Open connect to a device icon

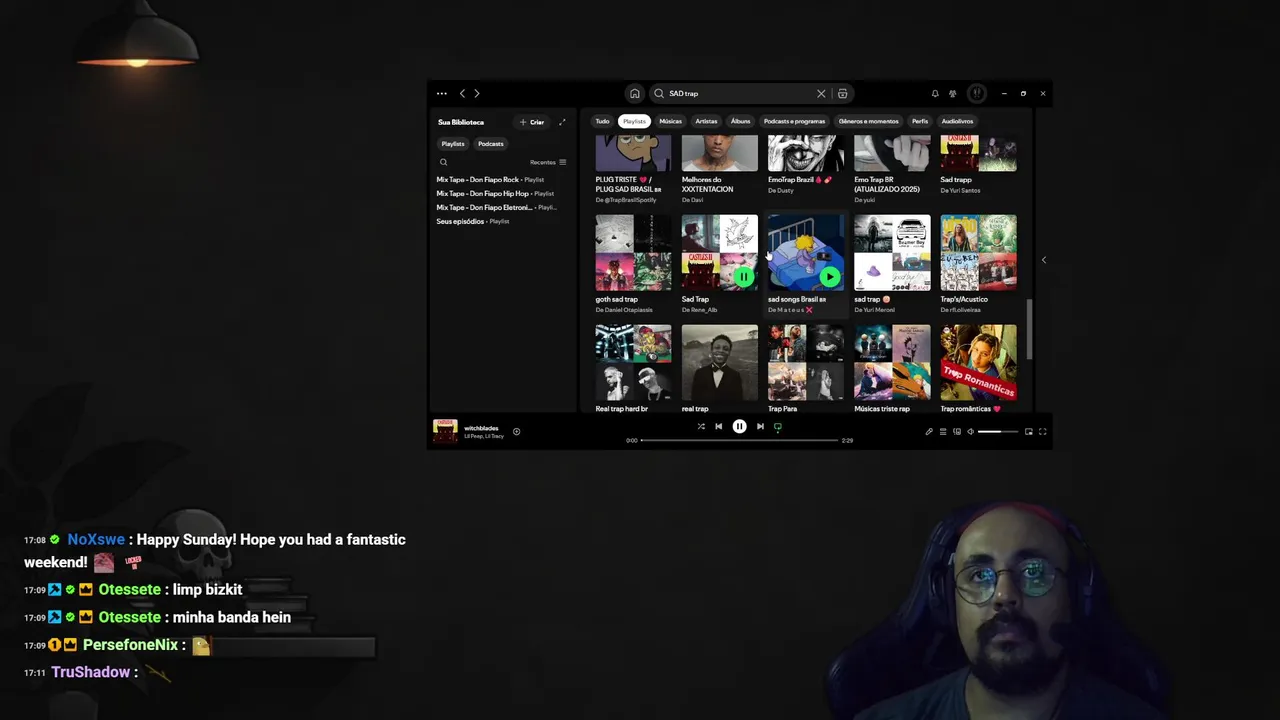point(957,431)
